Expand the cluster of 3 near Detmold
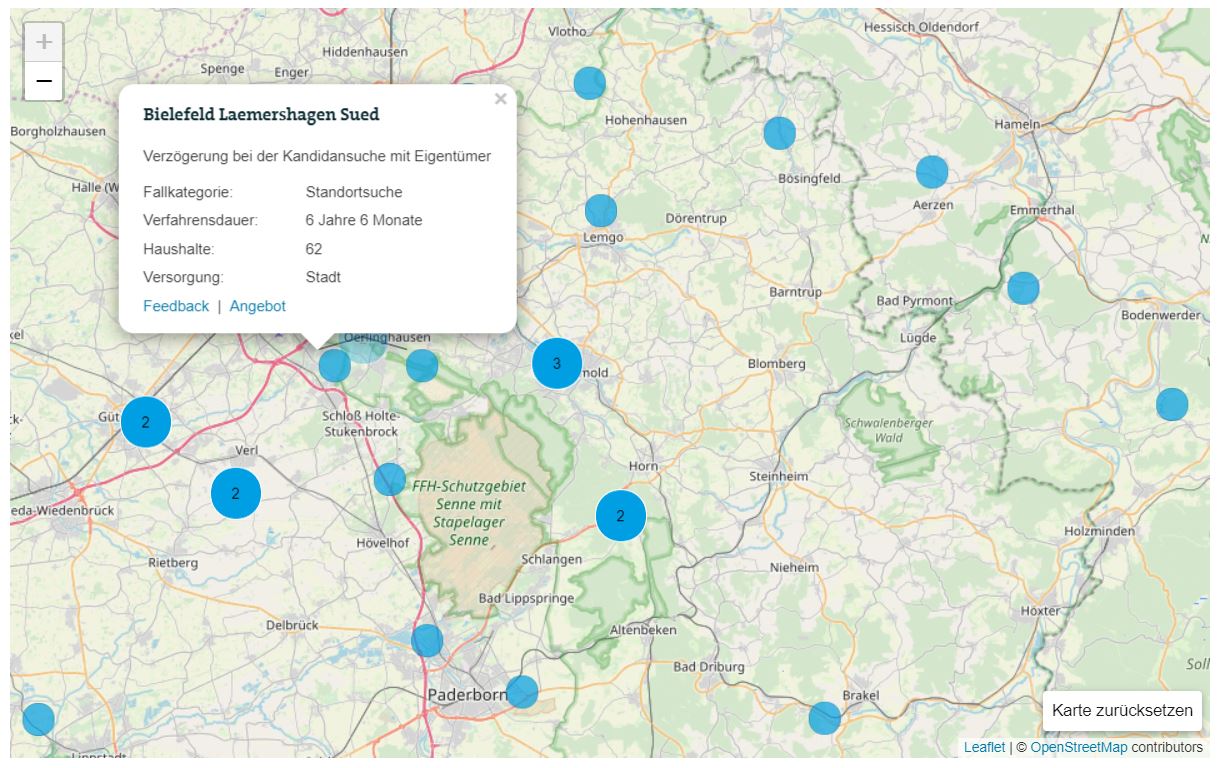1218x768 pixels. [x=557, y=363]
